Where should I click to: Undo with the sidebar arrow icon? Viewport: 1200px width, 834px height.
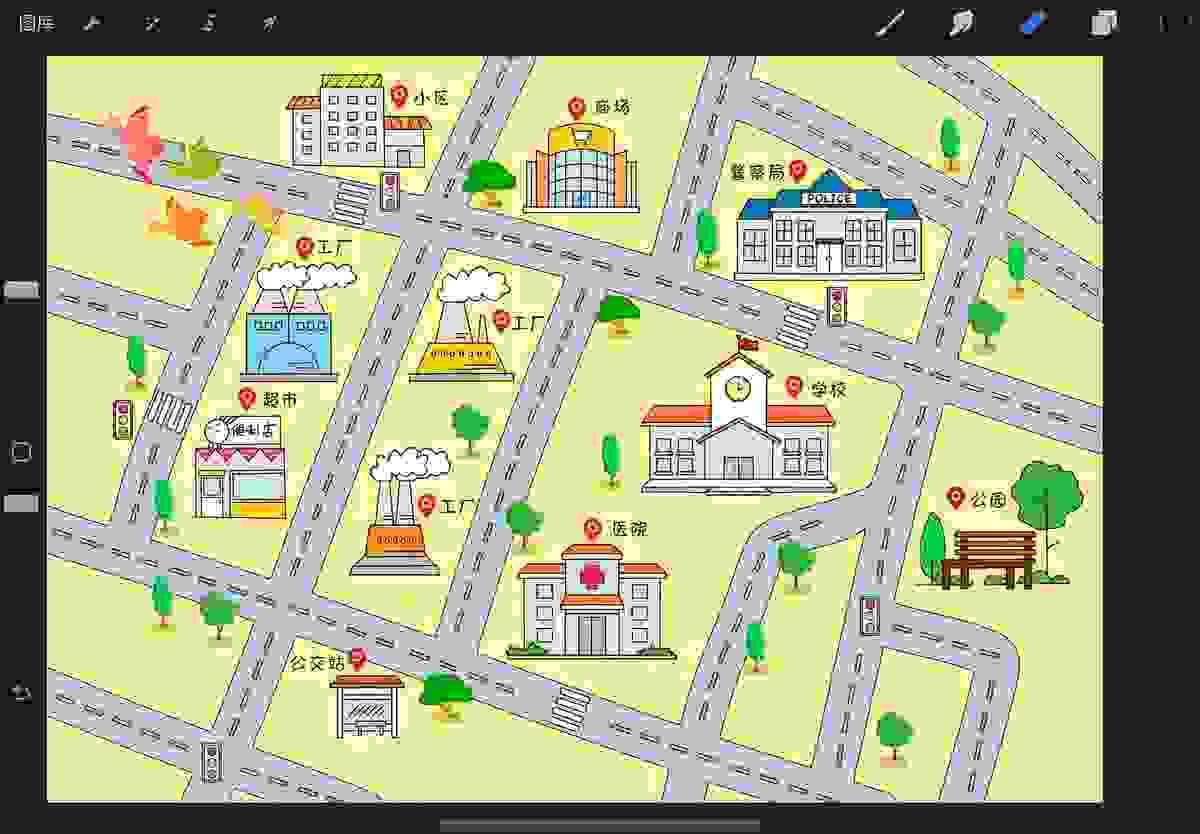(21, 692)
